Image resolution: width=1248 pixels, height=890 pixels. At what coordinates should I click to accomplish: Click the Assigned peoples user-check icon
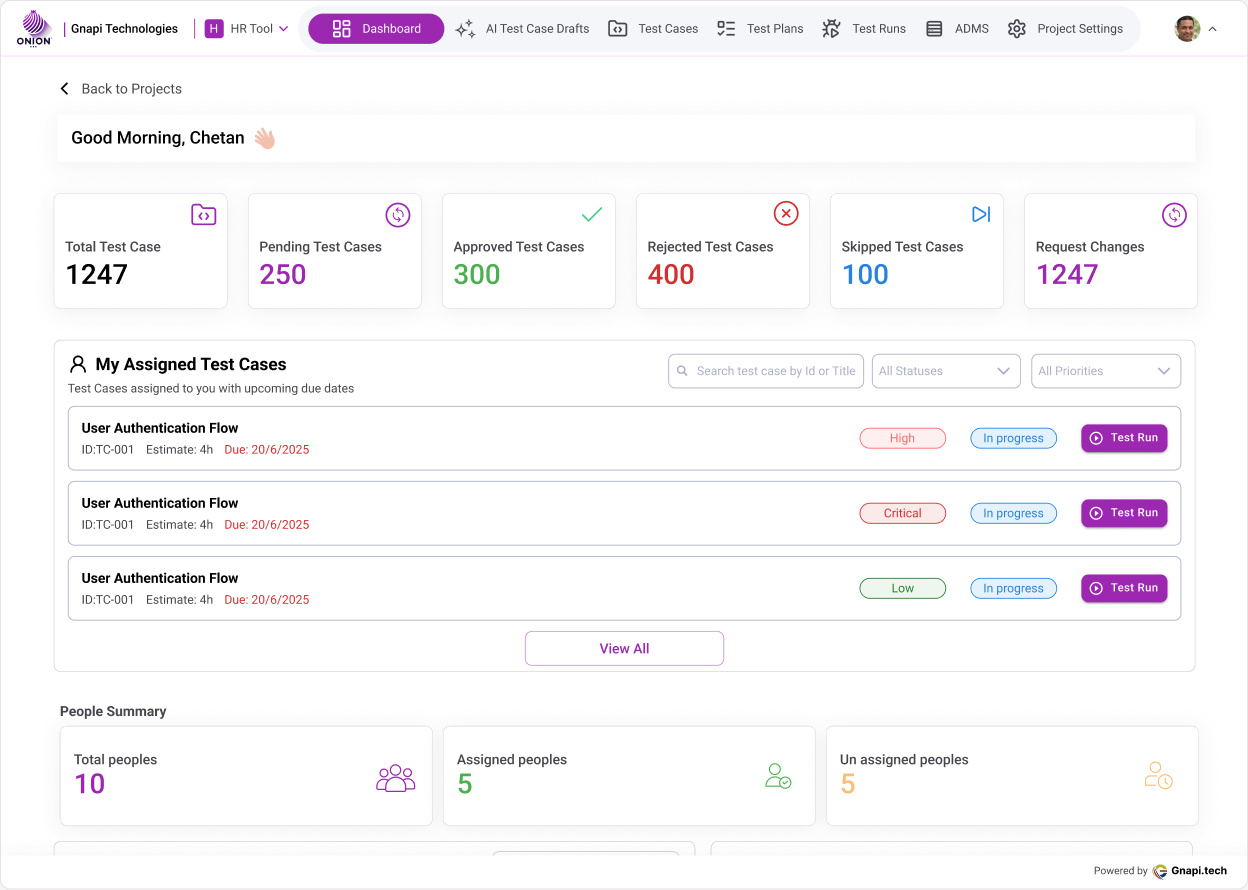[x=777, y=776]
